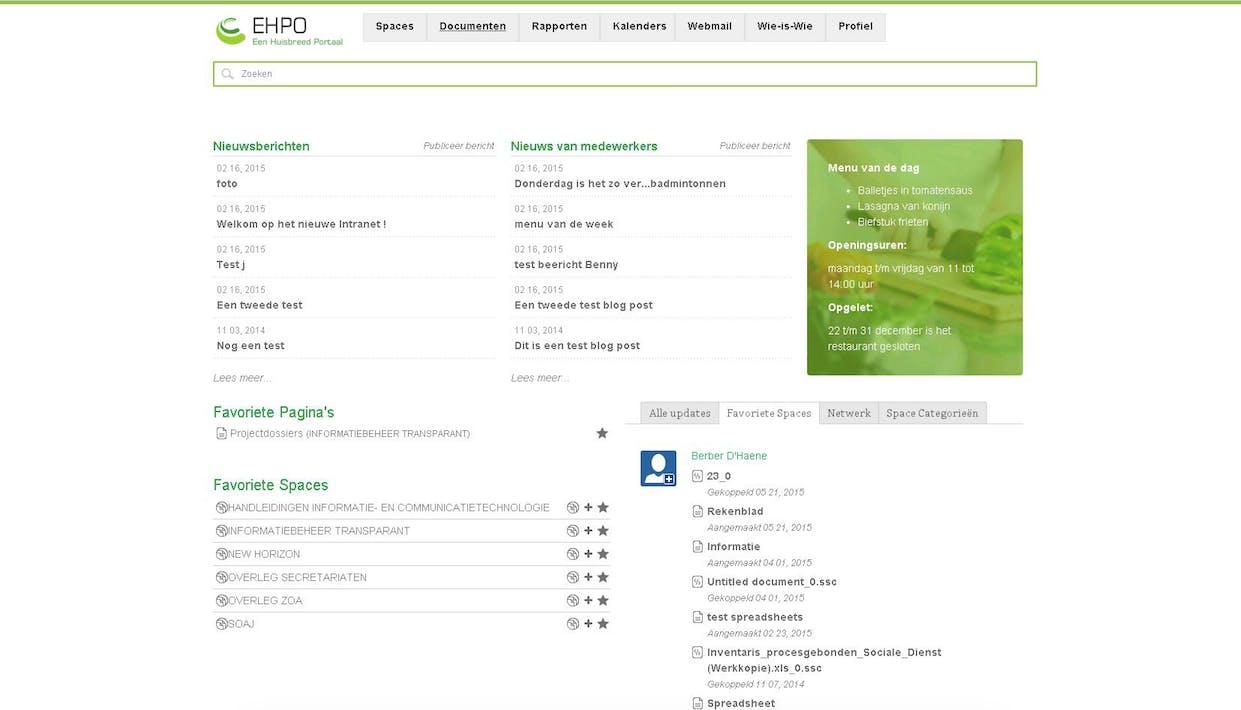The width and height of the screenshot is (1241, 710).
Task: Click the magnifier icon in search bar
Action: tap(228, 74)
